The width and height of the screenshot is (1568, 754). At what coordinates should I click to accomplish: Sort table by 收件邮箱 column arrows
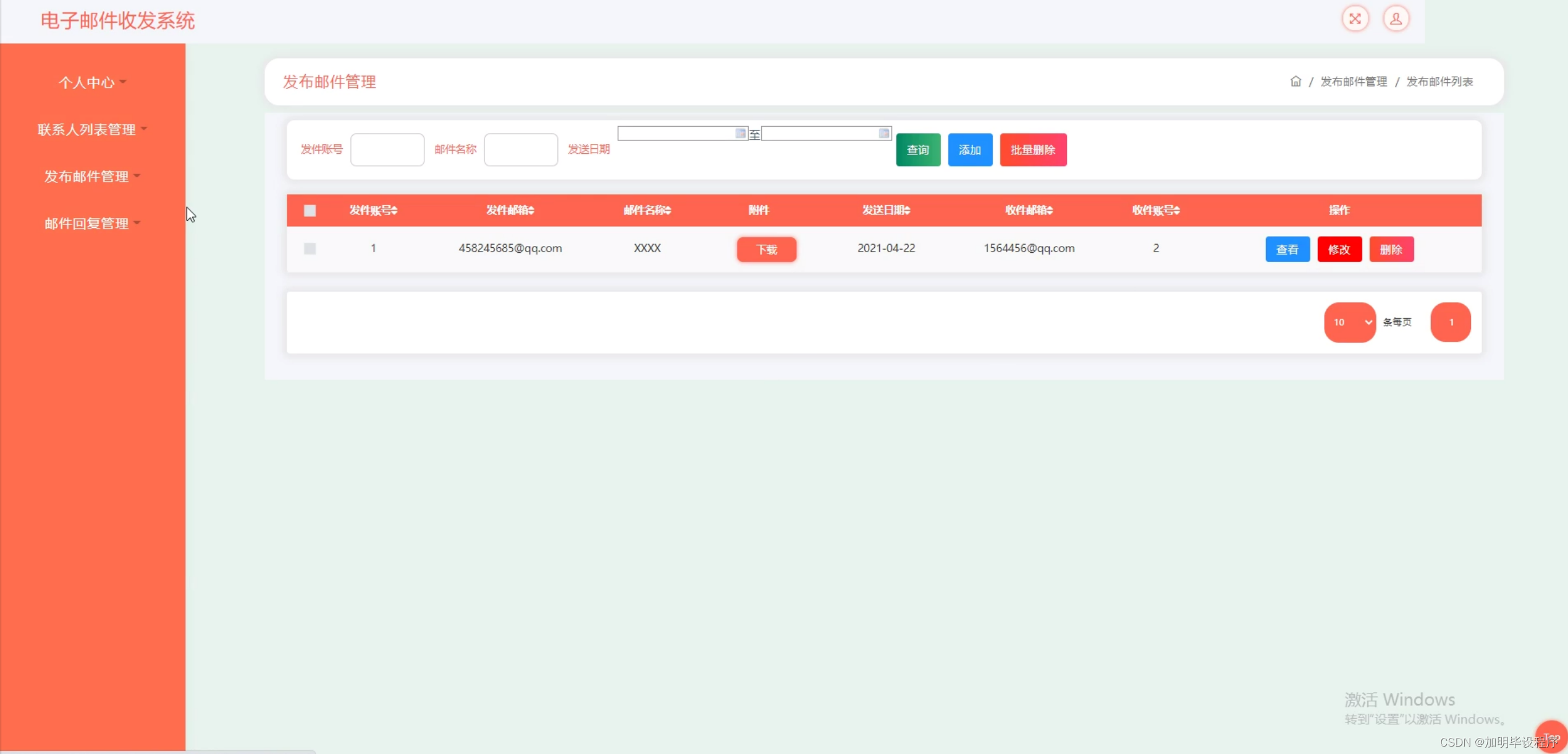1050,211
